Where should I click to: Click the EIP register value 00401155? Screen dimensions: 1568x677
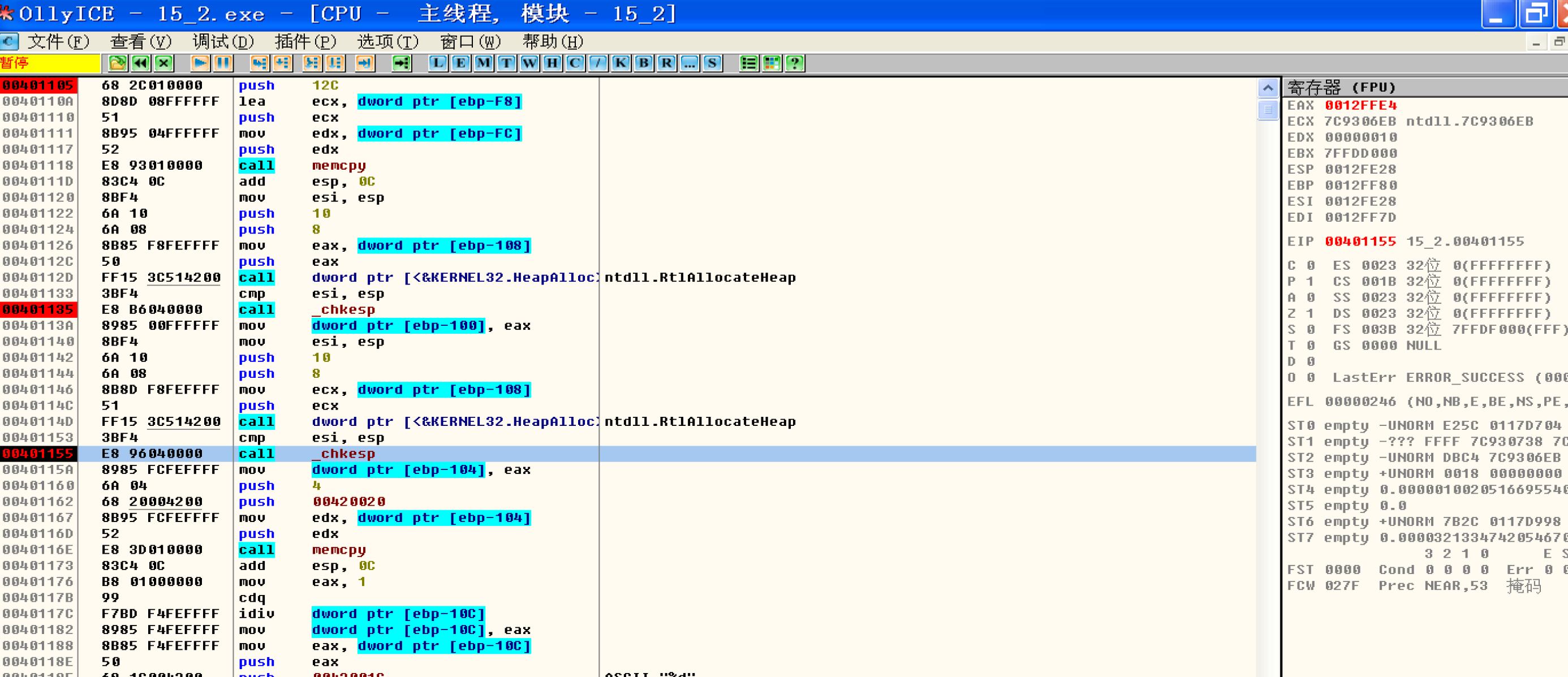1360,241
